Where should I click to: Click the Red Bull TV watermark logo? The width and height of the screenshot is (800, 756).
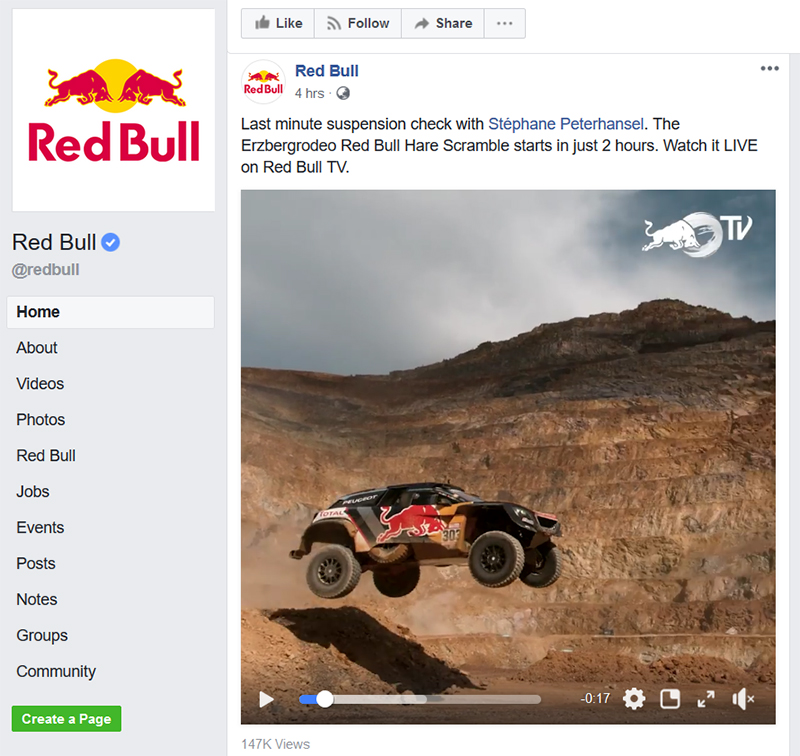pos(697,234)
